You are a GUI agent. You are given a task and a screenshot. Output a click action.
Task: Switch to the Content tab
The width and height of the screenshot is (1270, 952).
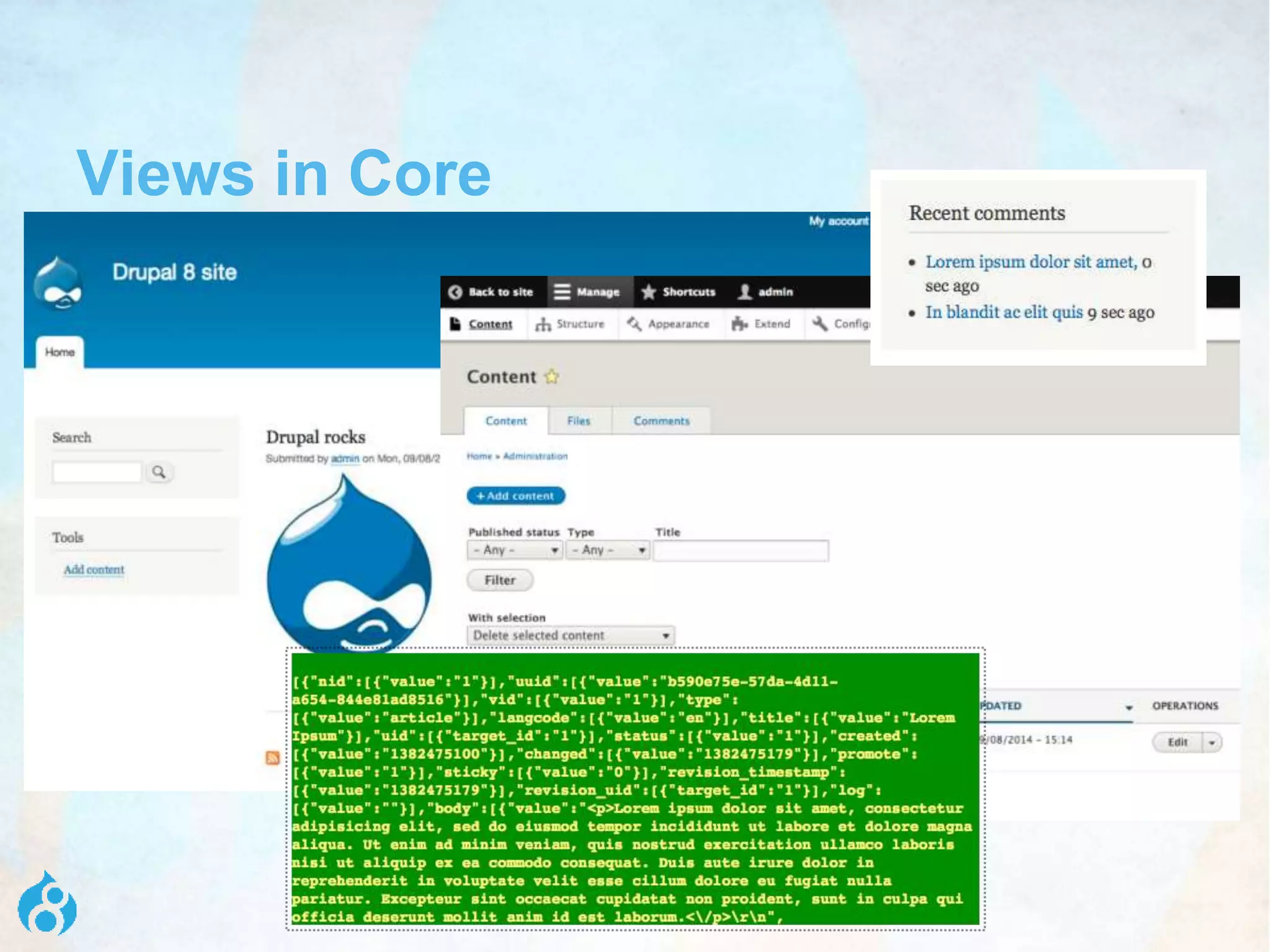click(x=506, y=421)
